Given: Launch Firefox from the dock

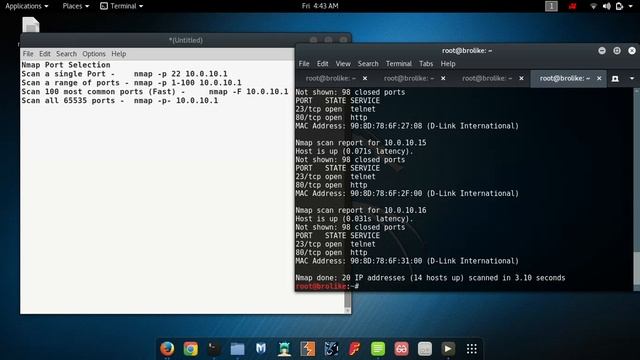Looking at the screenshot, I should 167,349.
